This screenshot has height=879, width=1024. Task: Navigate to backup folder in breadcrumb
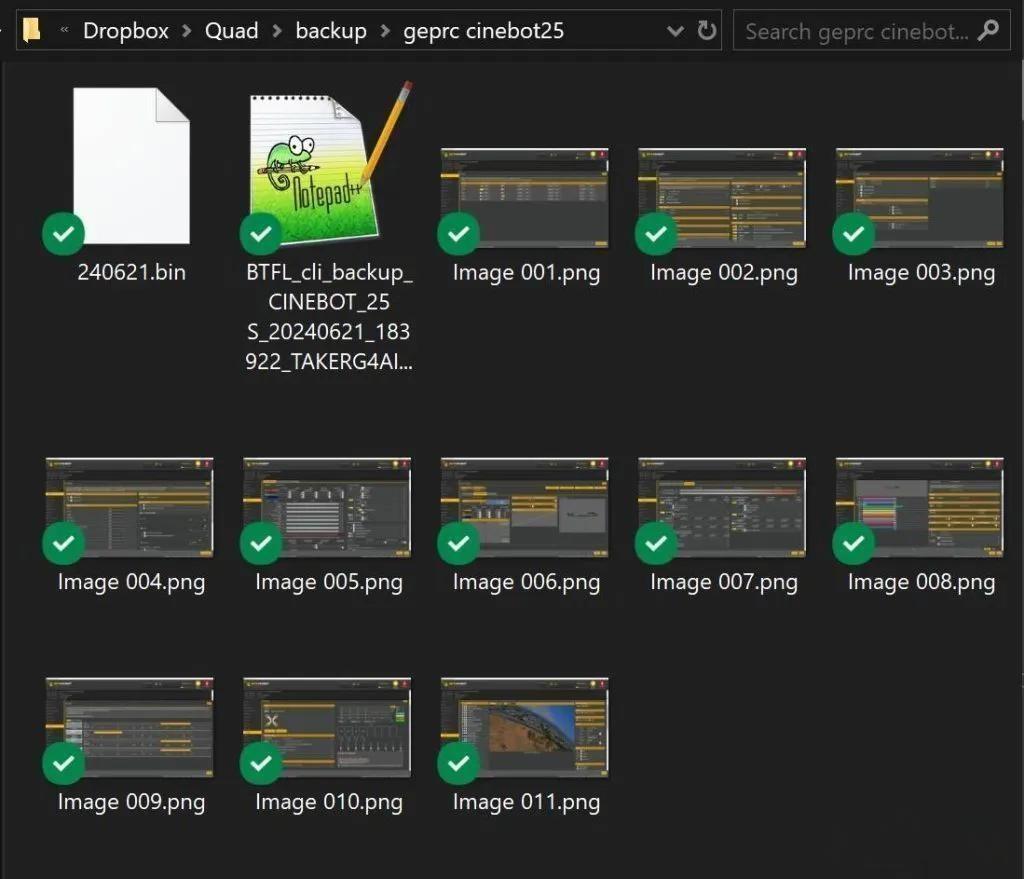pyautogui.click(x=331, y=31)
